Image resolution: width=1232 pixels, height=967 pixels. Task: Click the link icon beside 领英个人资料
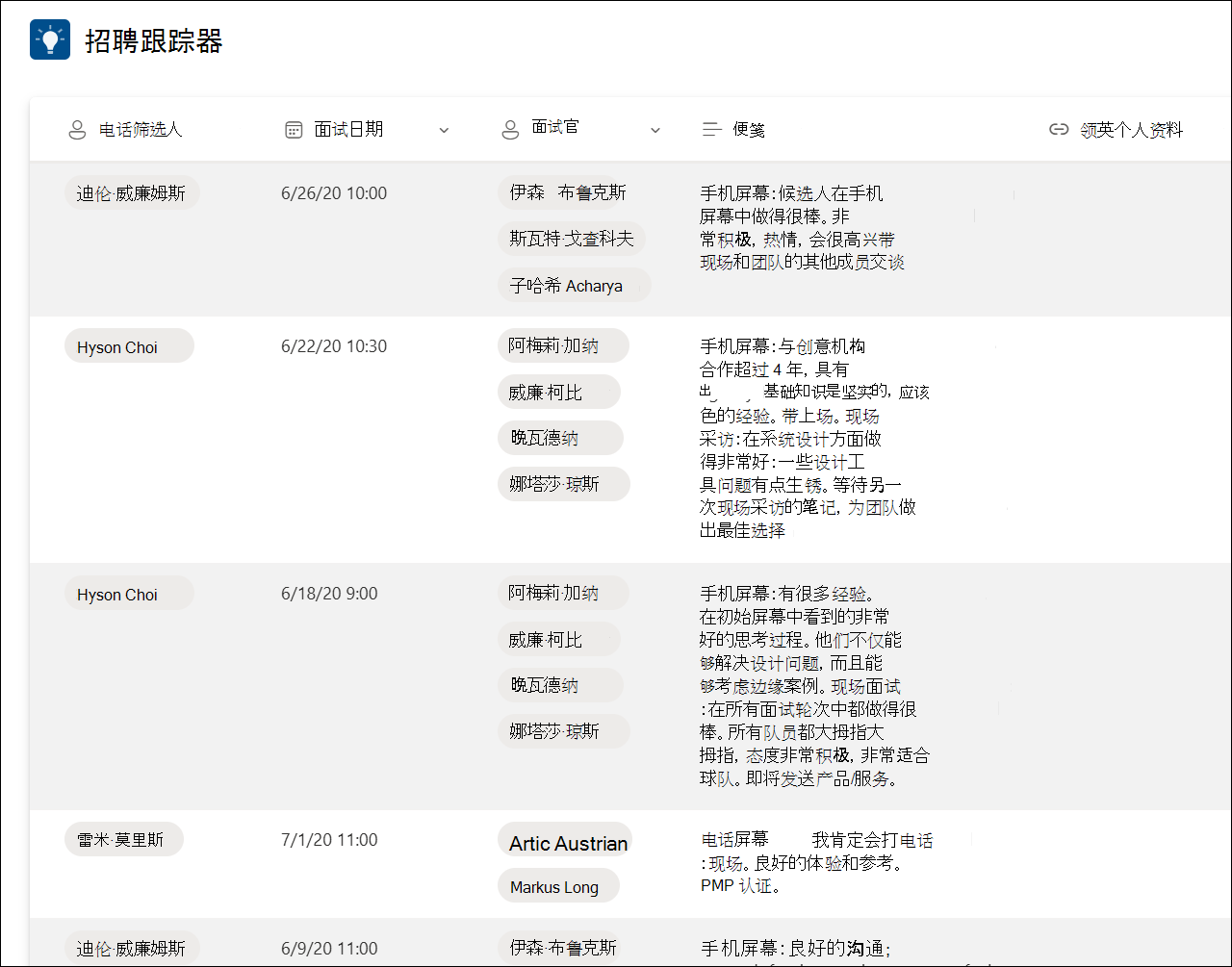click(1059, 130)
